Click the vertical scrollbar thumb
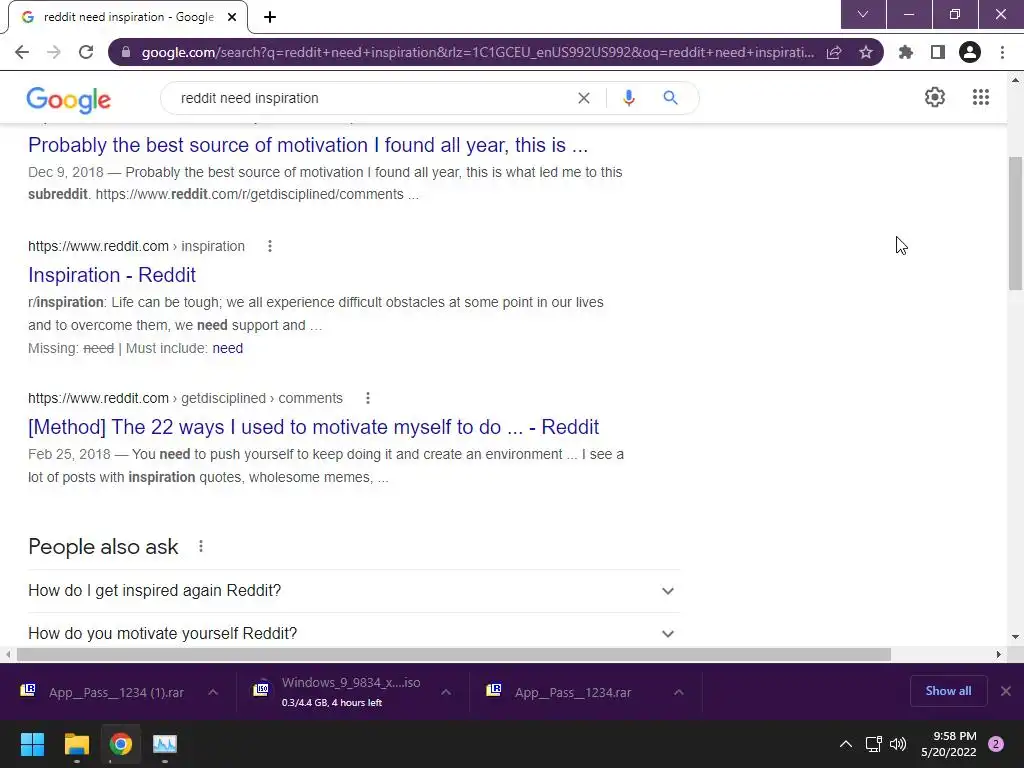The image size is (1024, 768). point(1015,223)
